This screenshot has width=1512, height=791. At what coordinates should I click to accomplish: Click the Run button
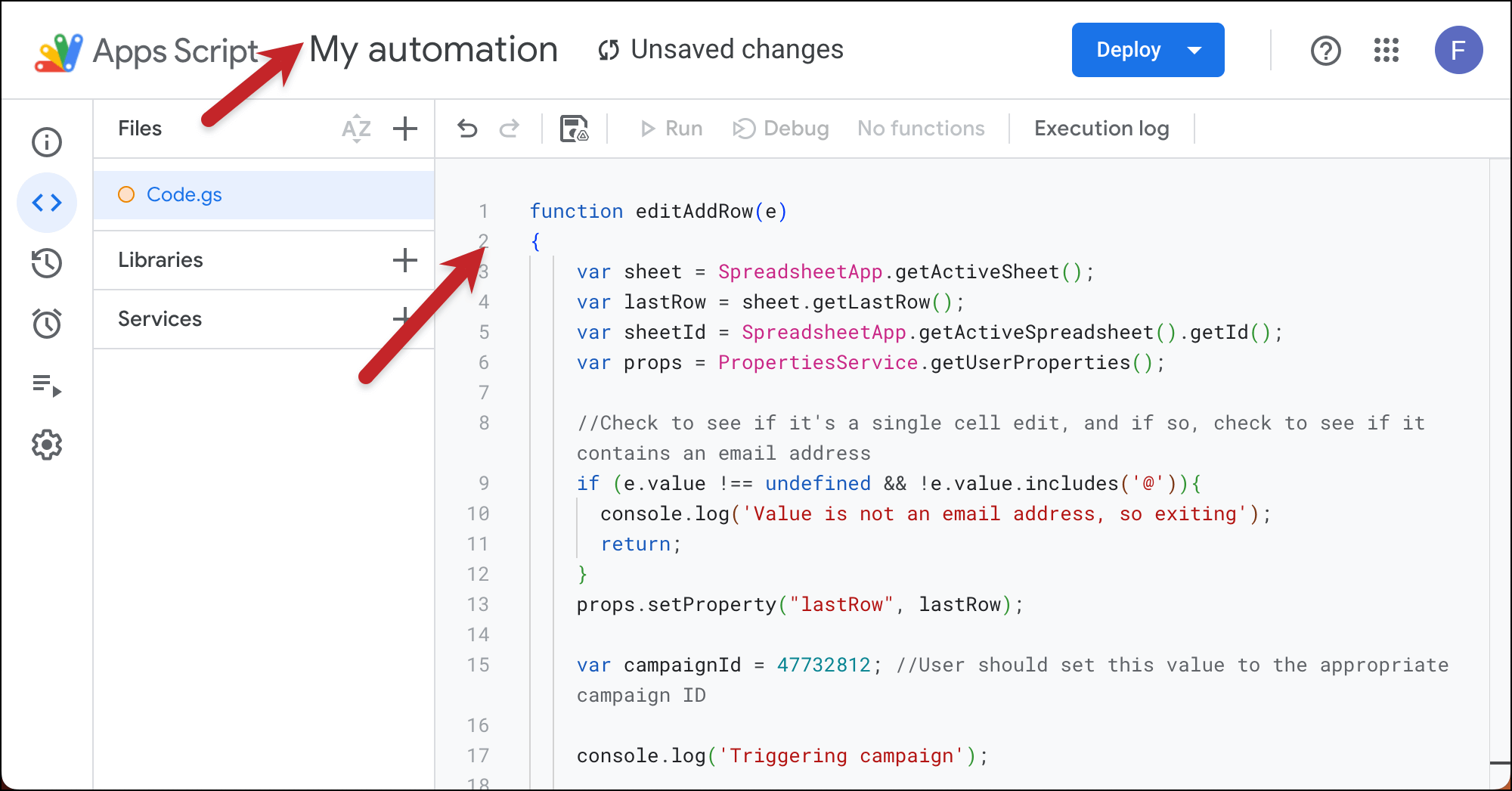(x=671, y=129)
